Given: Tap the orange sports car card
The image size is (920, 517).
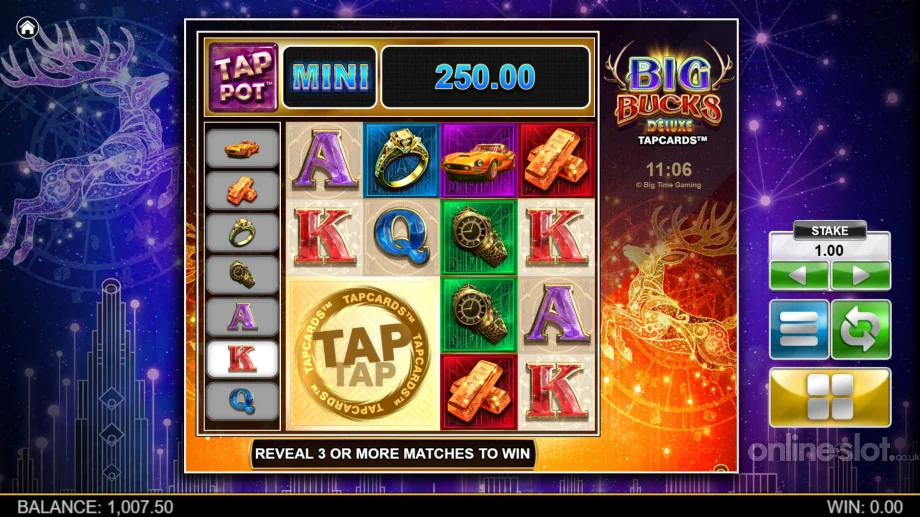Looking at the screenshot, I should point(479,160).
